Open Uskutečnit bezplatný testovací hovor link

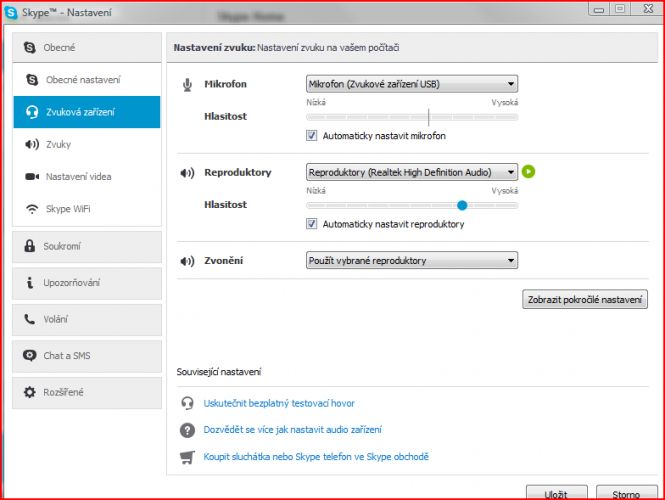[279, 403]
